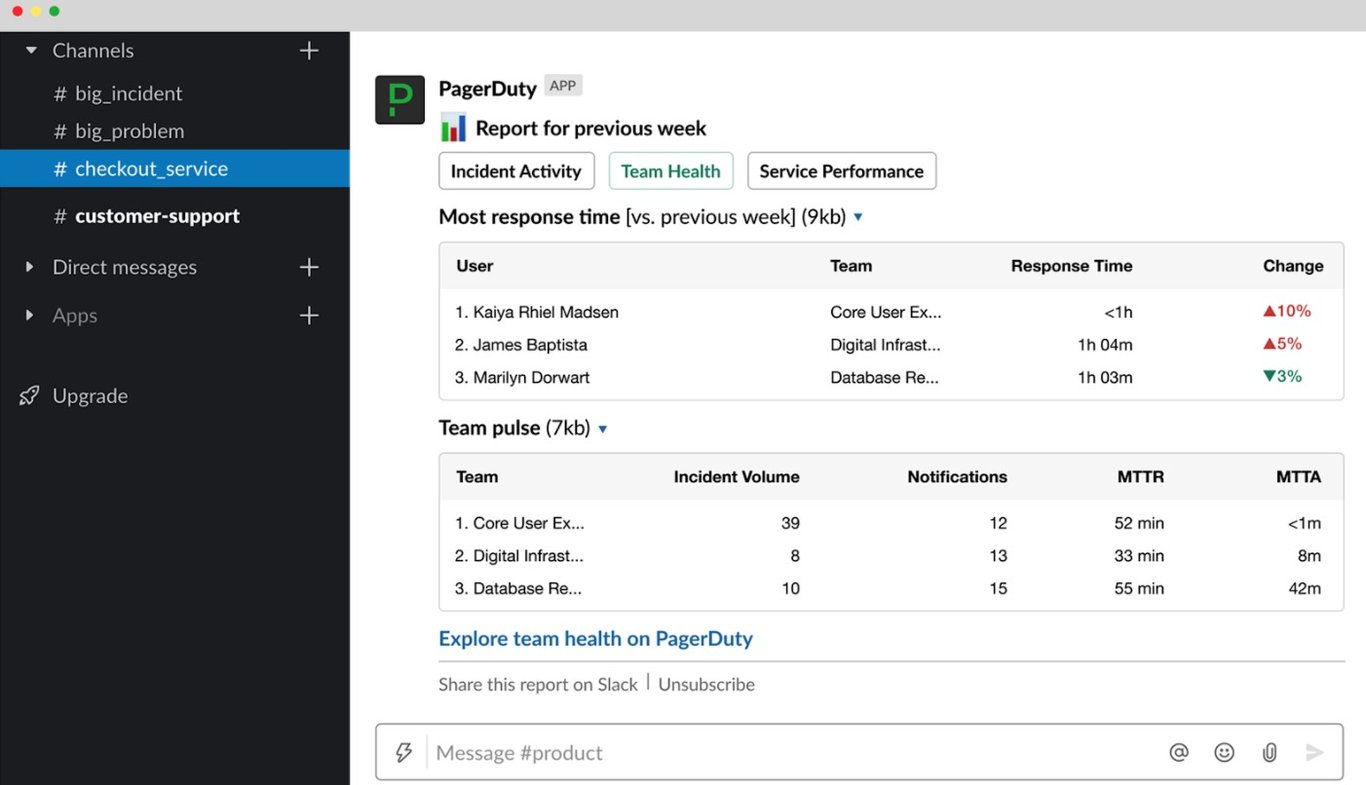Send the message with the paper plane icon
The image size is (1366, 785).
[1314, 752]
